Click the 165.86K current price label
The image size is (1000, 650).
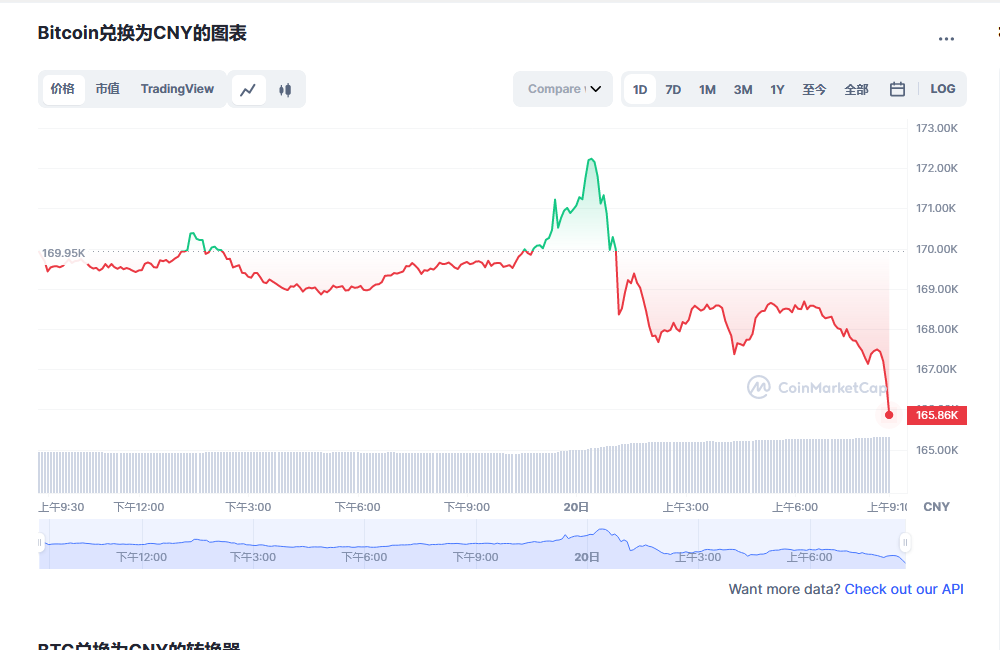pos(936,415)
